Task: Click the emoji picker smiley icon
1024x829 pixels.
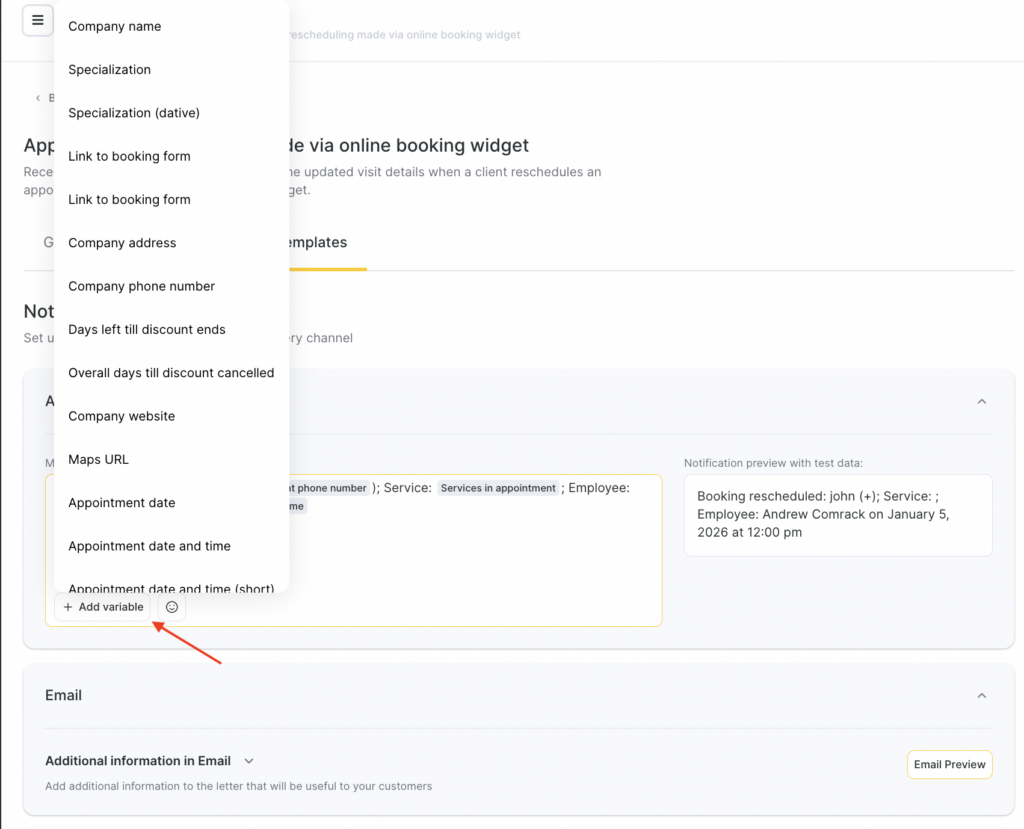Action: click(x=172, y=607)
